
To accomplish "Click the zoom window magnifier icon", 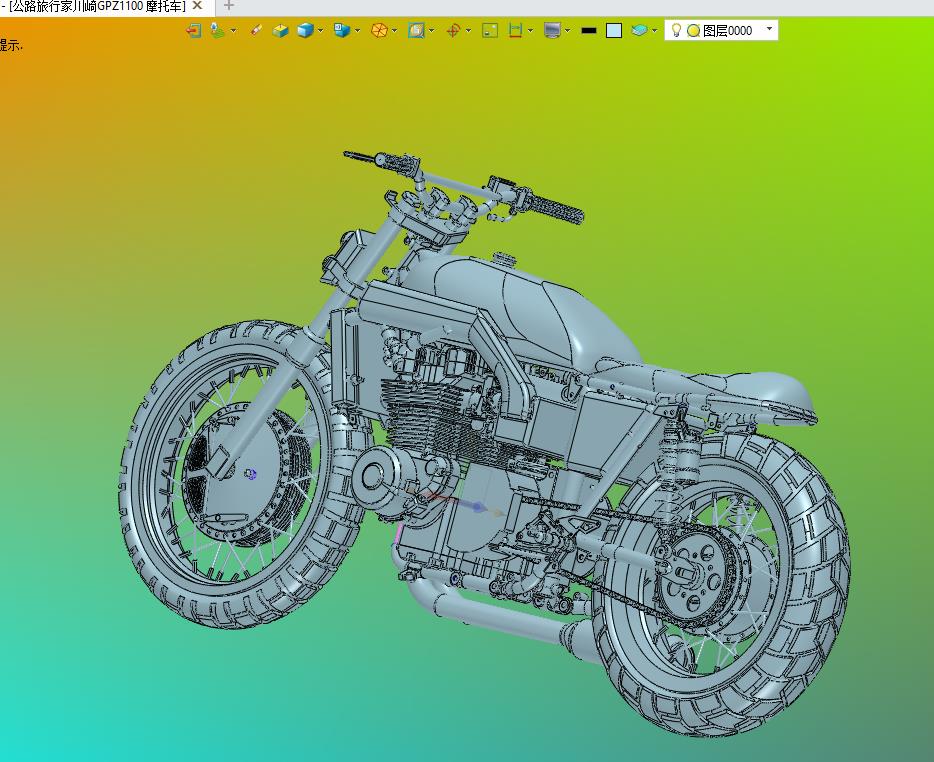I will click(416, 30).
